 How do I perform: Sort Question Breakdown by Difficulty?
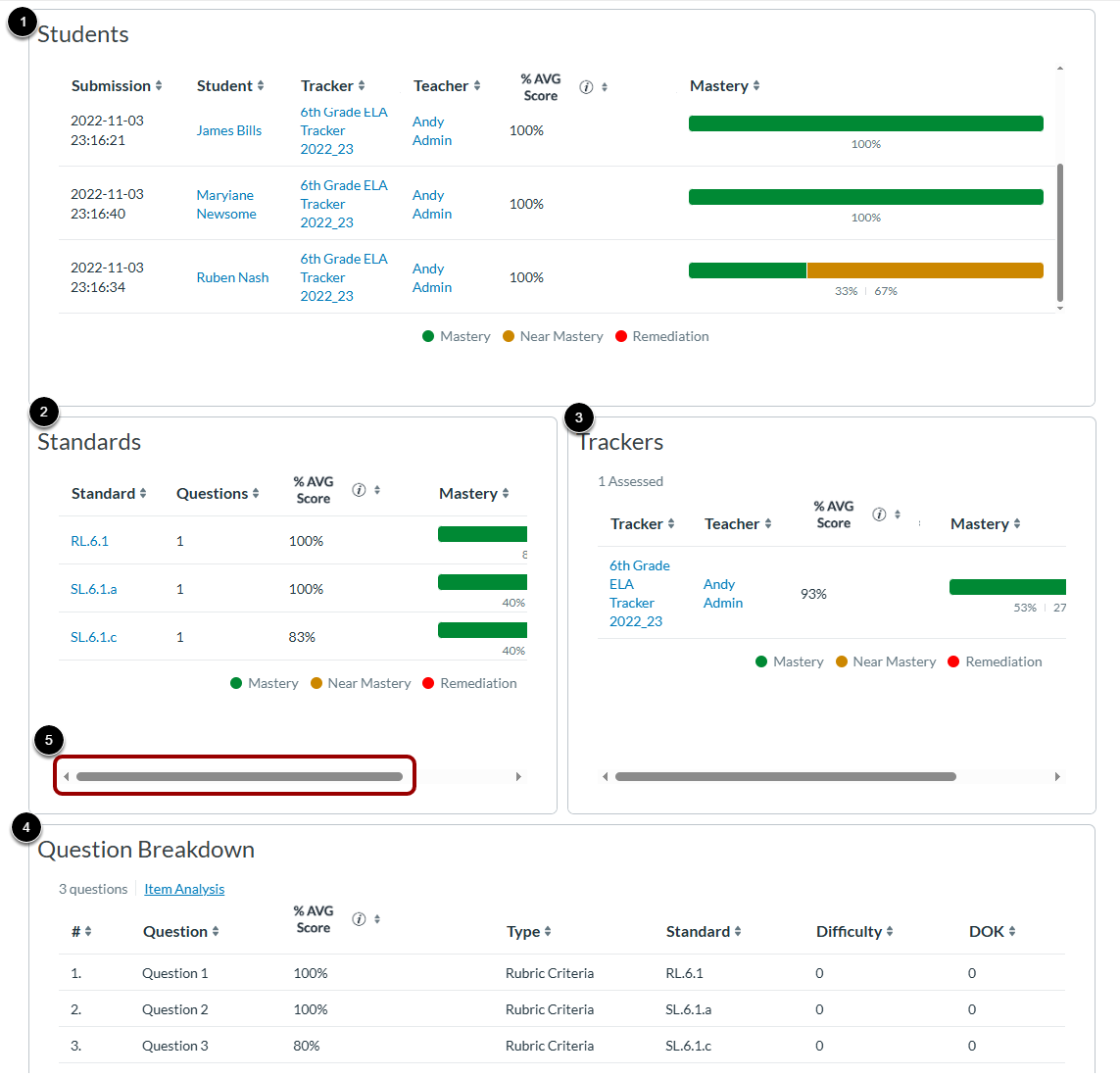(x=892, y=931)
